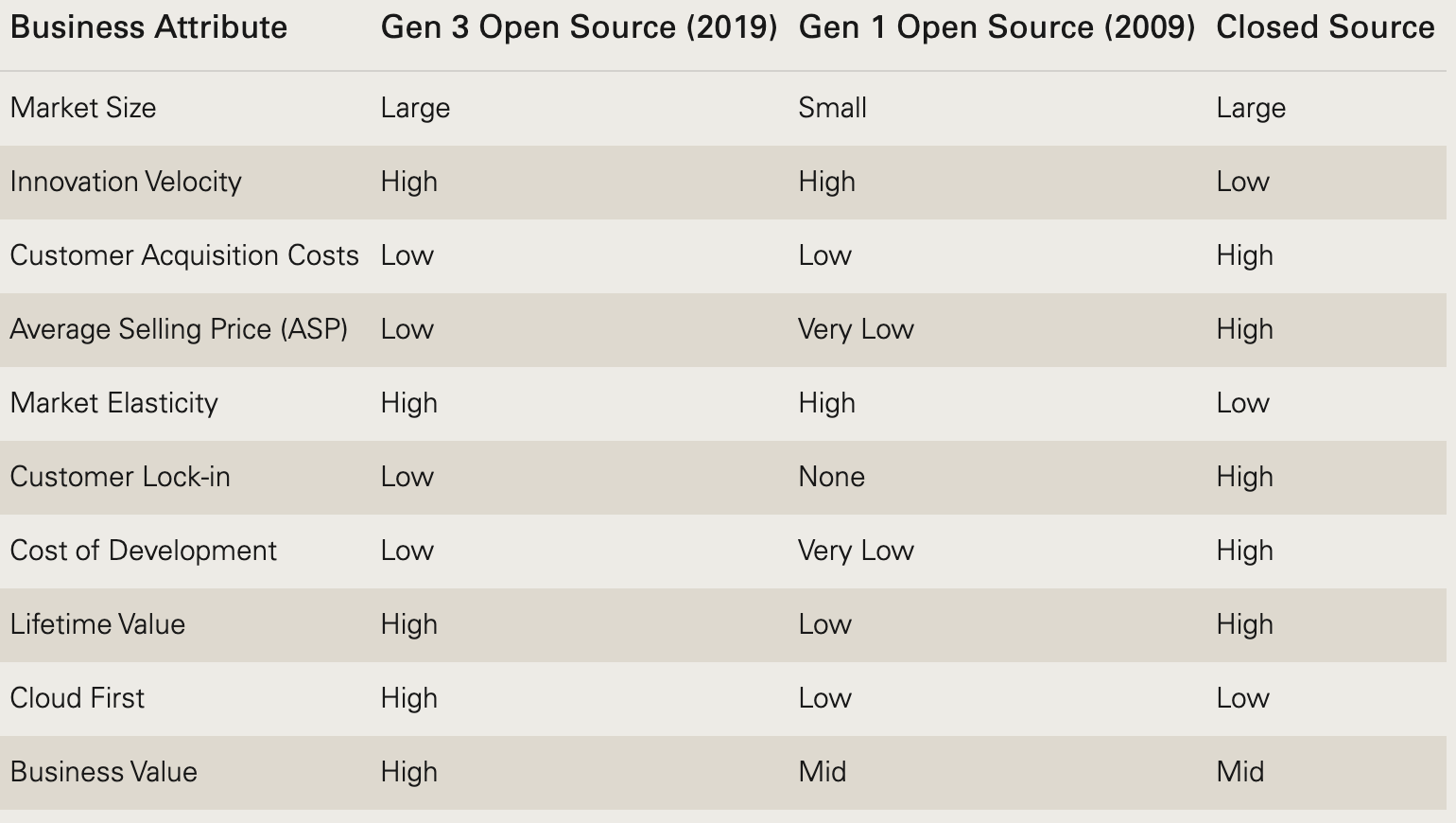
Task: Click 'High' in Customer Lock-in row
Action: coord(1244,477)
